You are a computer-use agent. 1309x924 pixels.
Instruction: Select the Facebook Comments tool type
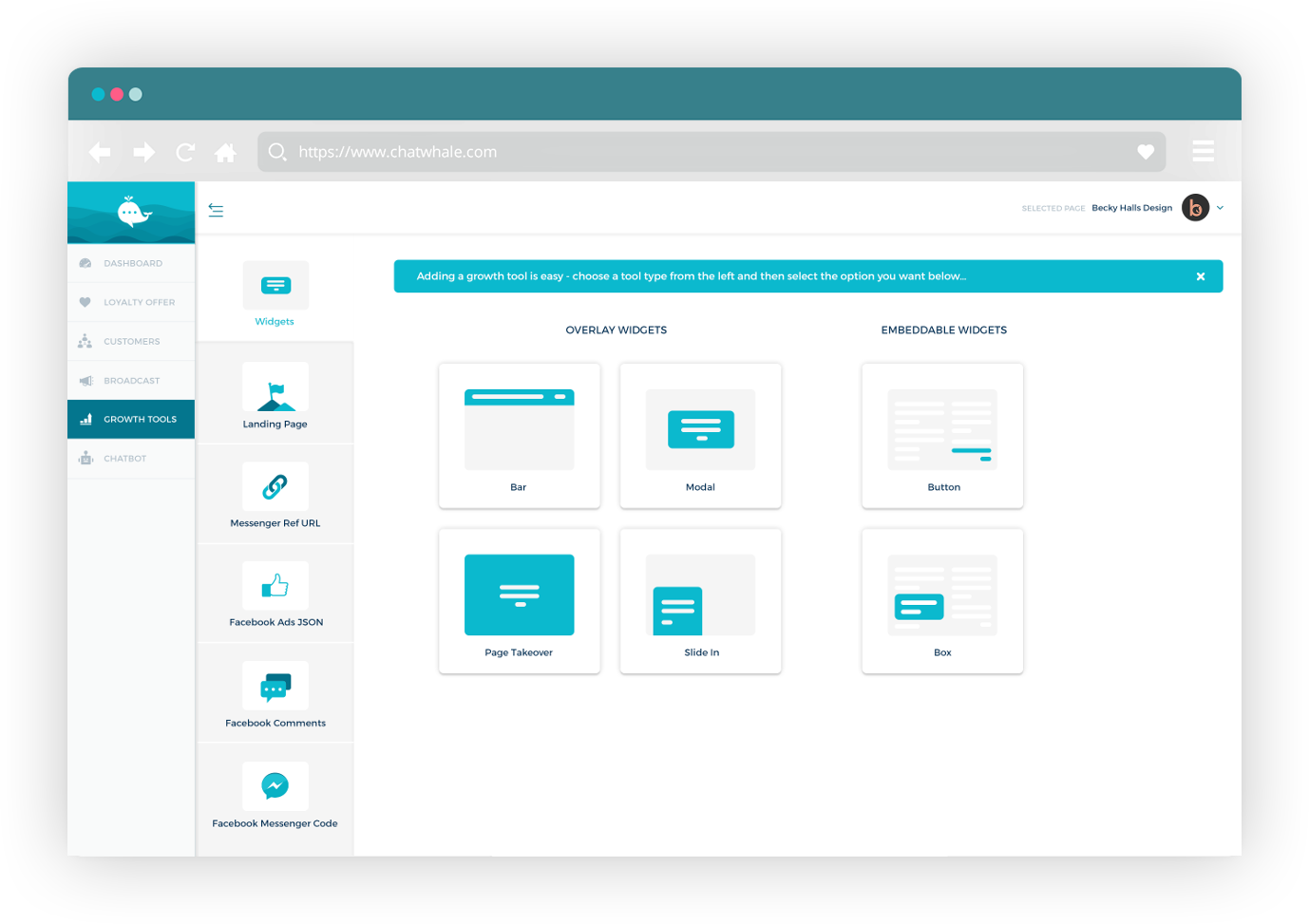click(275, 693)
